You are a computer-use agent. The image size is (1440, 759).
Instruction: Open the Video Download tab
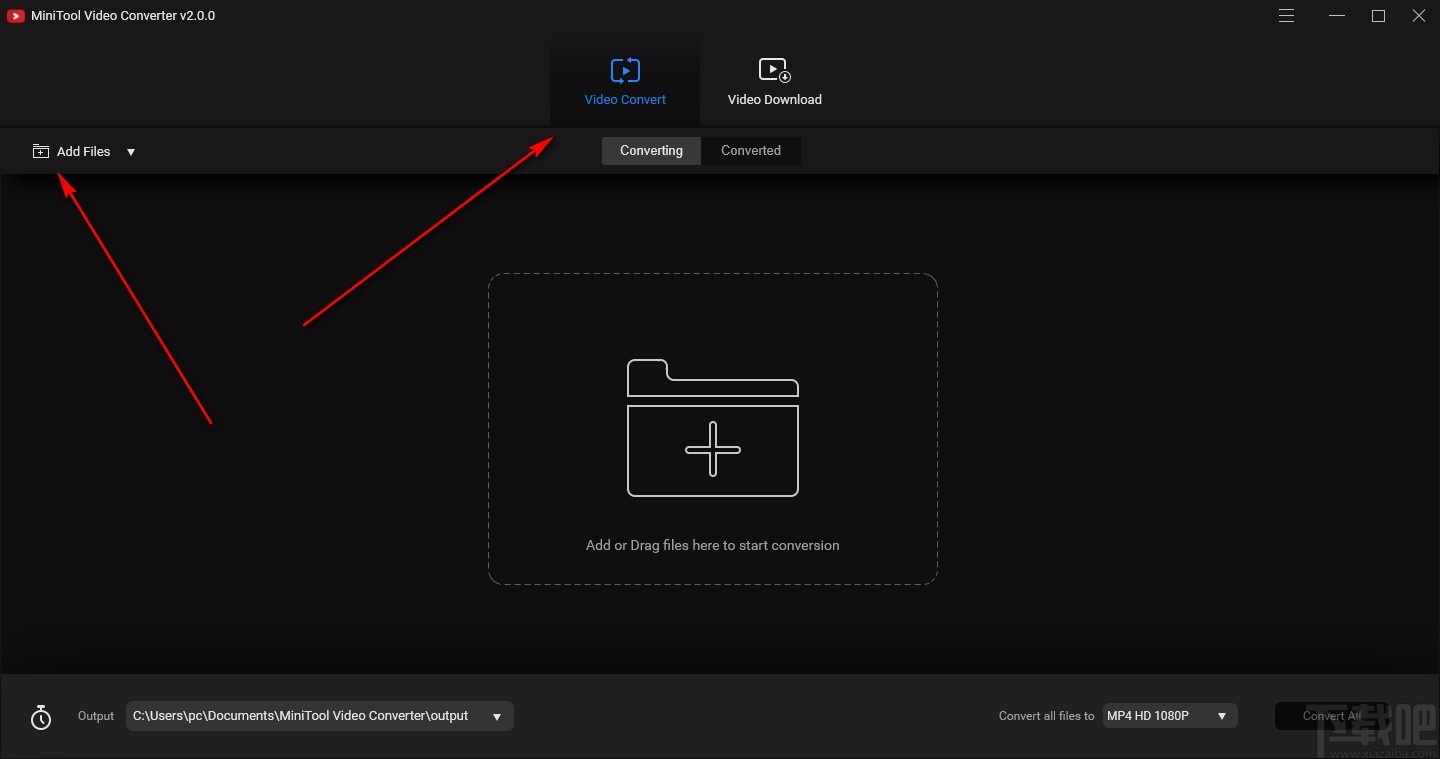click(x=774, y=80)
